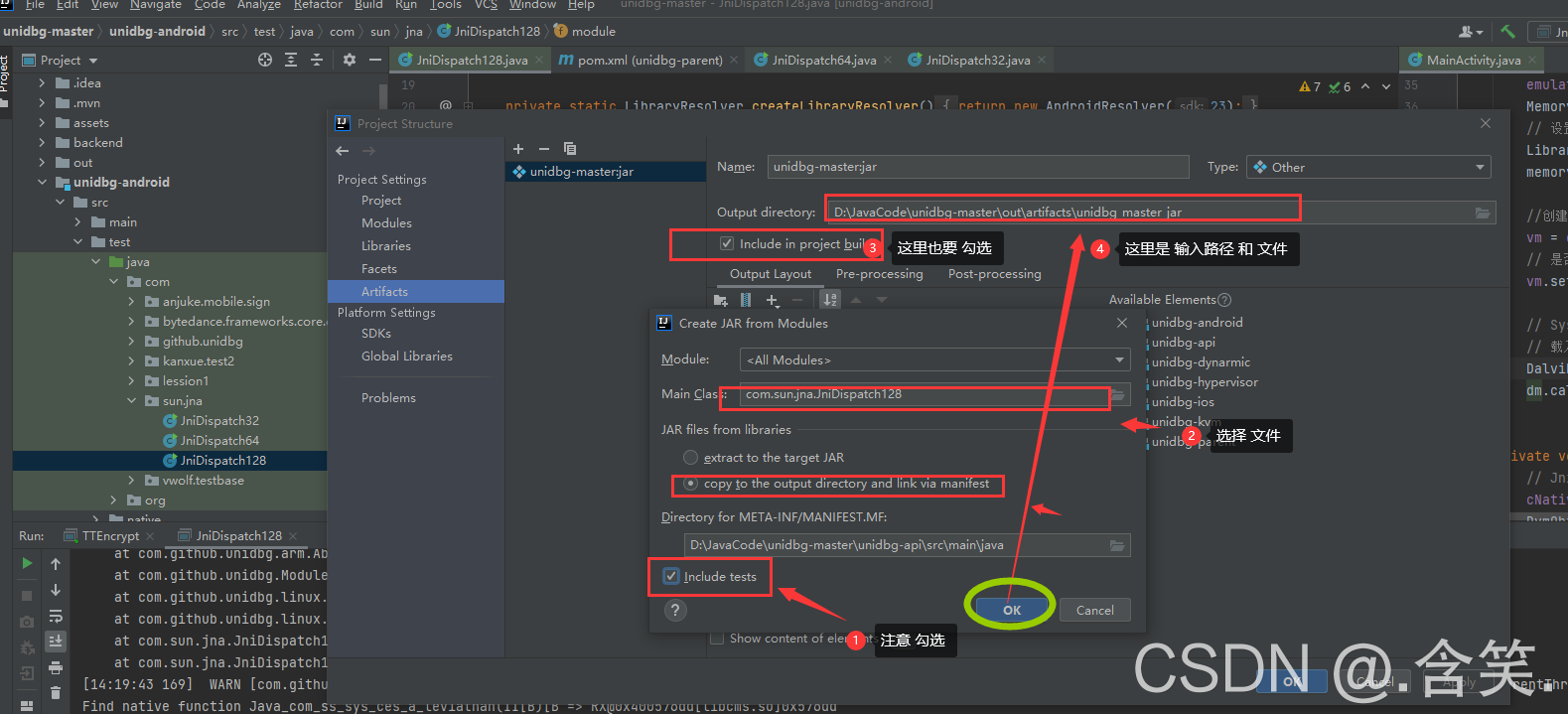Toggle soft-wrap icon in Run console
Viewport: 1568px width, 714px height.
pos(56,616)
